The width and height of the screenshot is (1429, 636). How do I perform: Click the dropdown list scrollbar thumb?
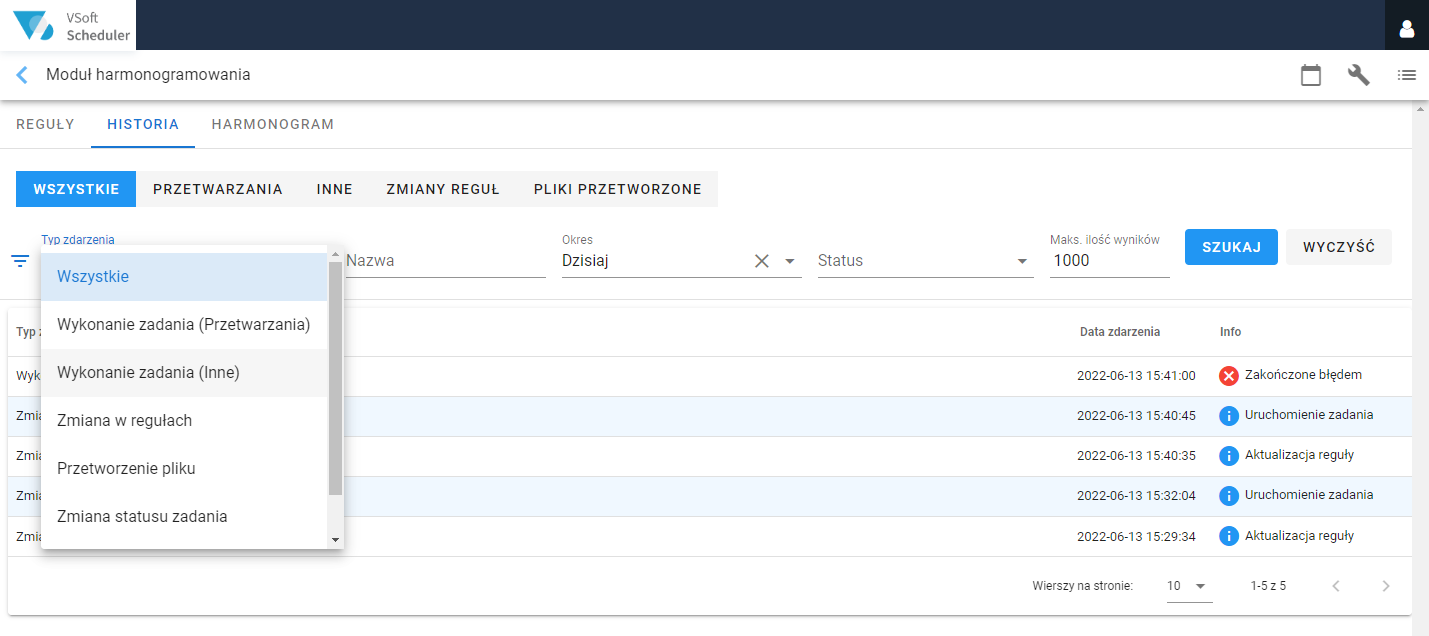click(x=335, y=378)
